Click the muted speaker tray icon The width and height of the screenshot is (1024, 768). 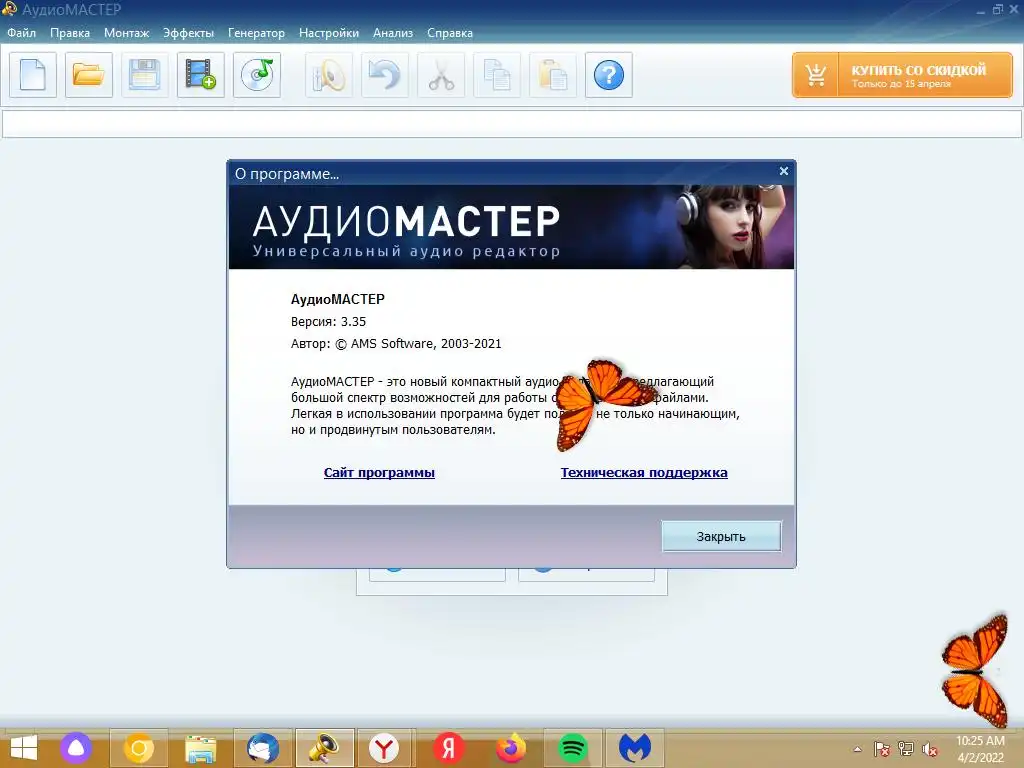tap(930, 749)
